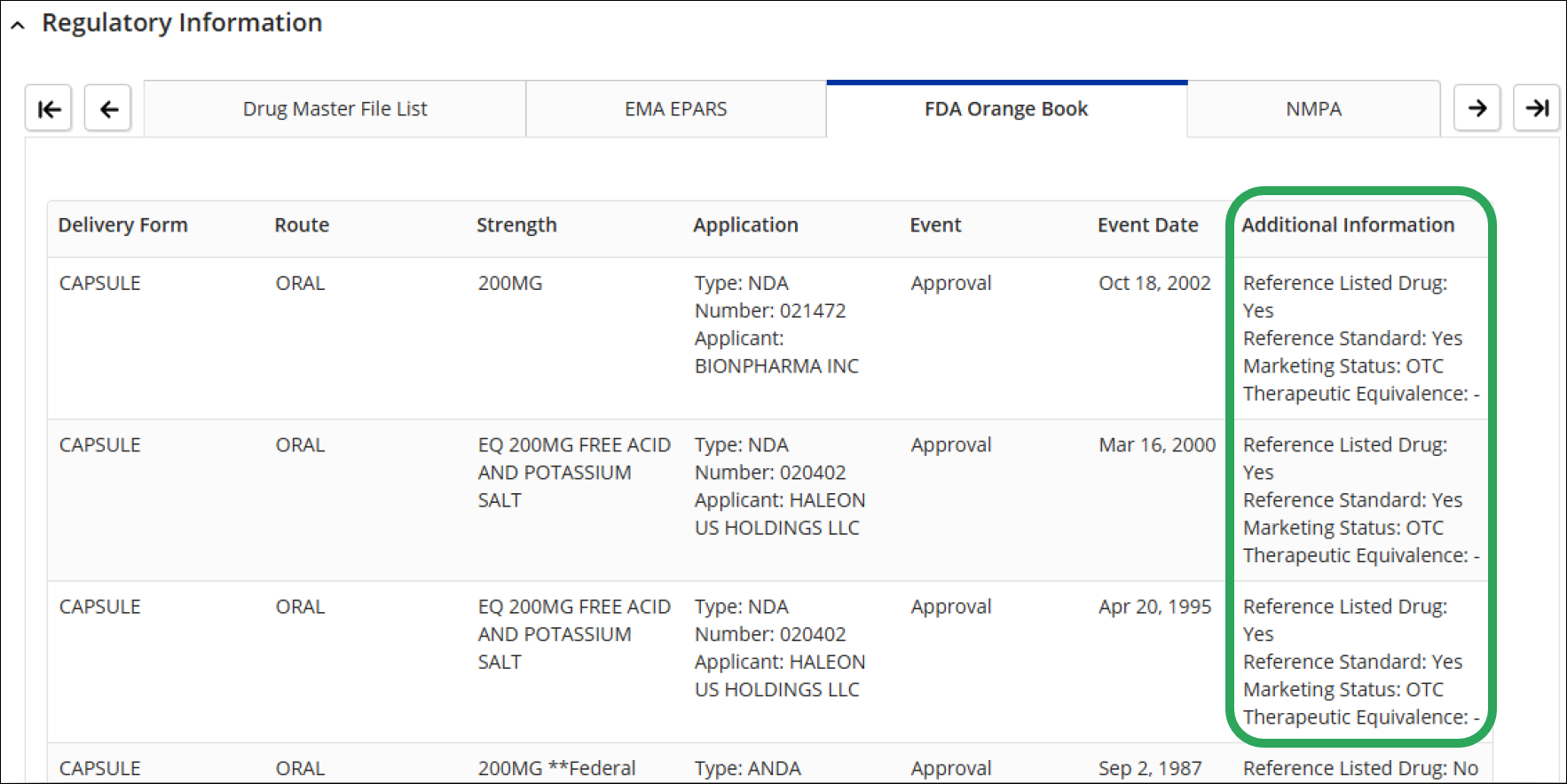Click Reference Standard: Yes in Mar 16, 2000 row
Image resolution: width=1567 pixels, height=784 pixels.
click(1352, 500)
